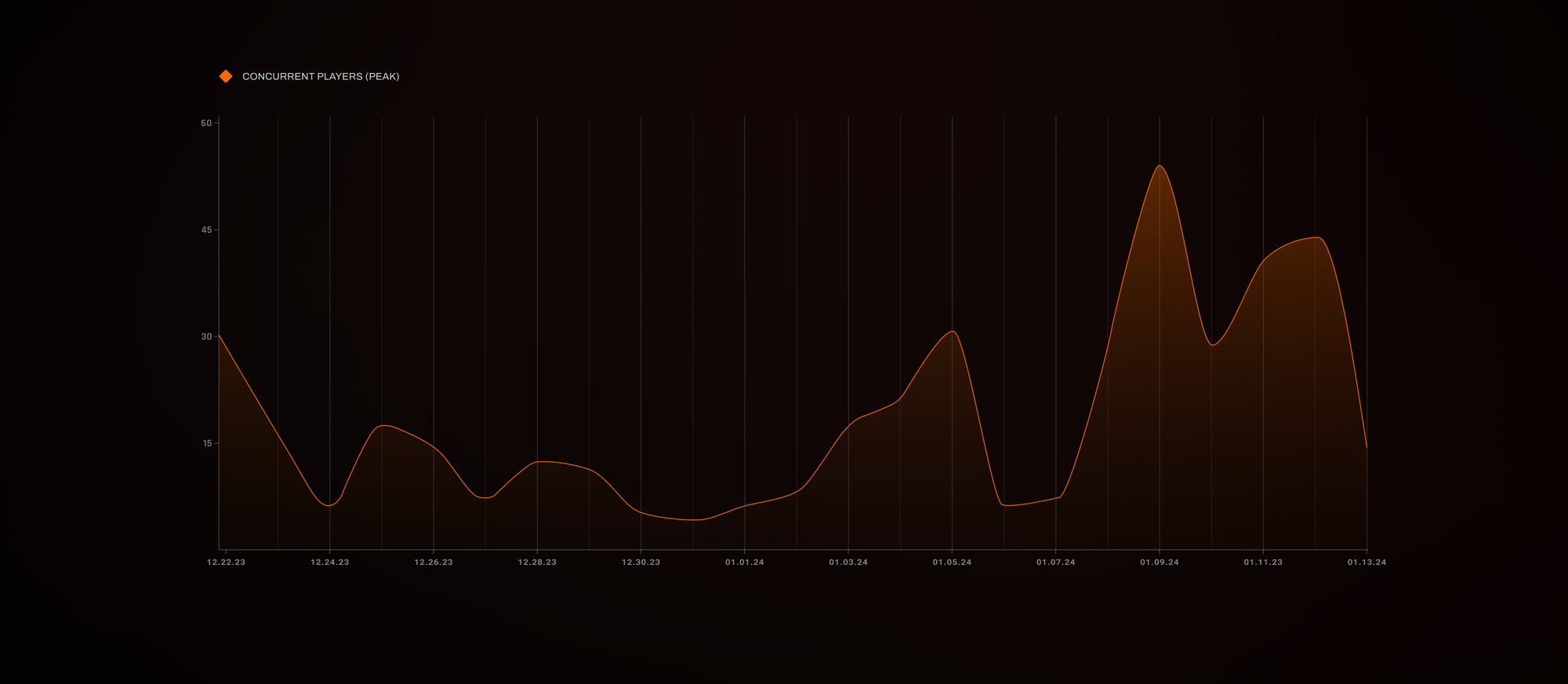Select the 01.01.24 date label
Viewport: 1568px width, 684px height.
pyautogui.click(x=745, y=562)
